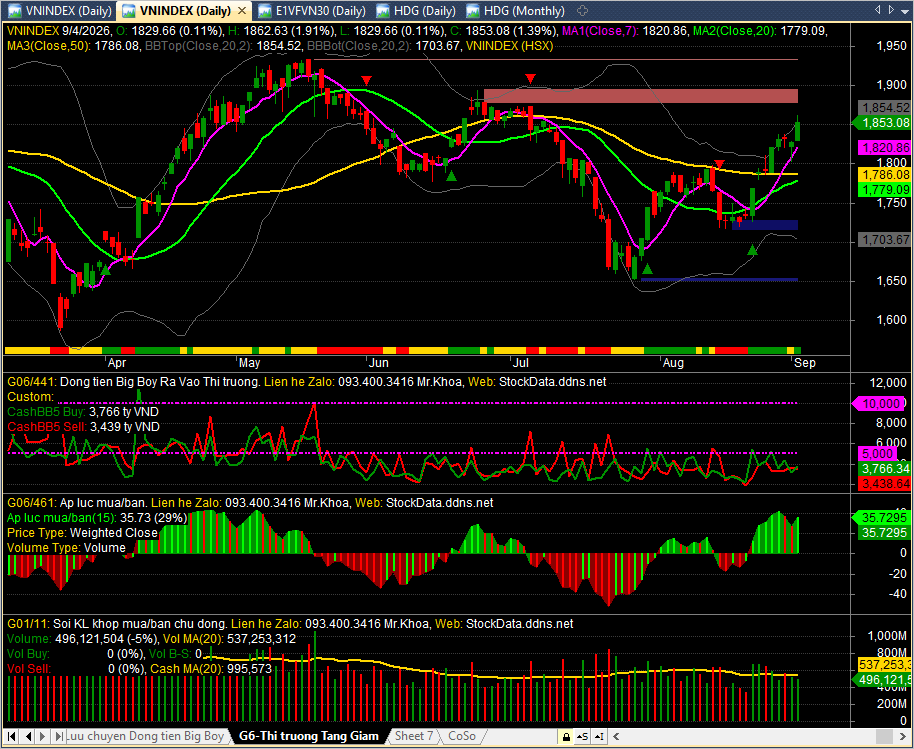Open the Sheet 7 tab

[414, 736]
